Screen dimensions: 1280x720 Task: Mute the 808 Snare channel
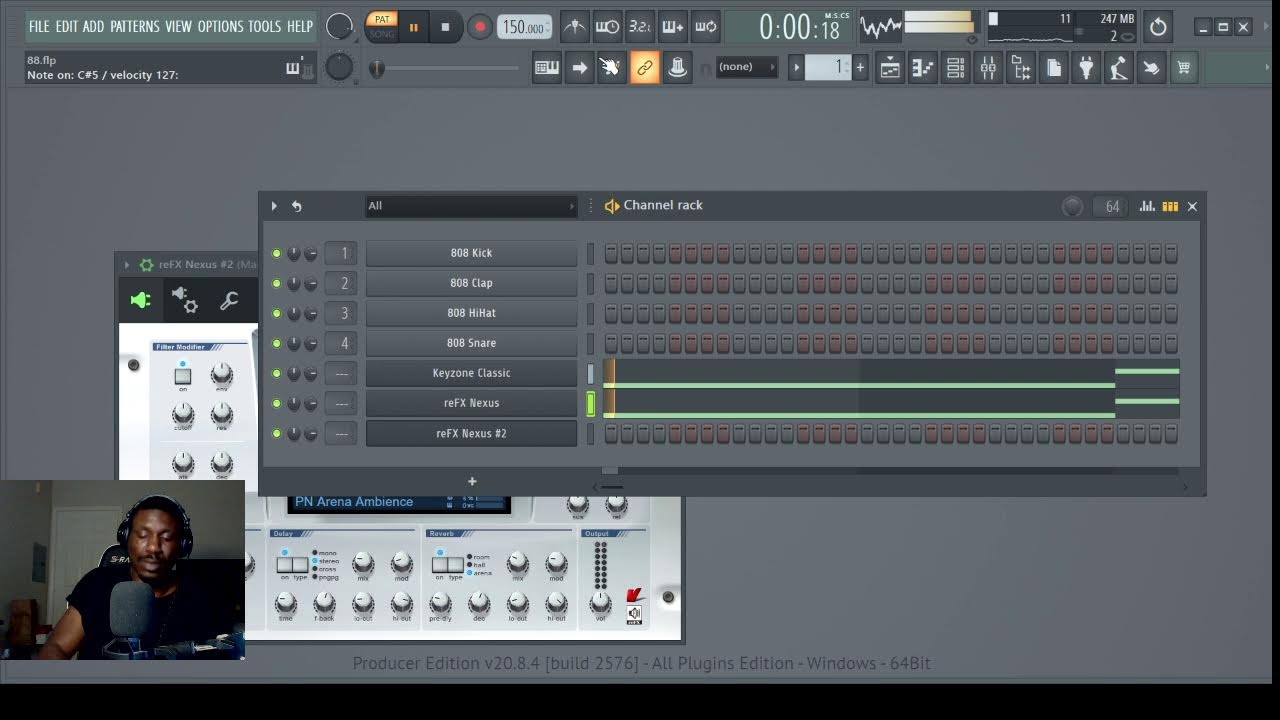[x=277, y=344]
